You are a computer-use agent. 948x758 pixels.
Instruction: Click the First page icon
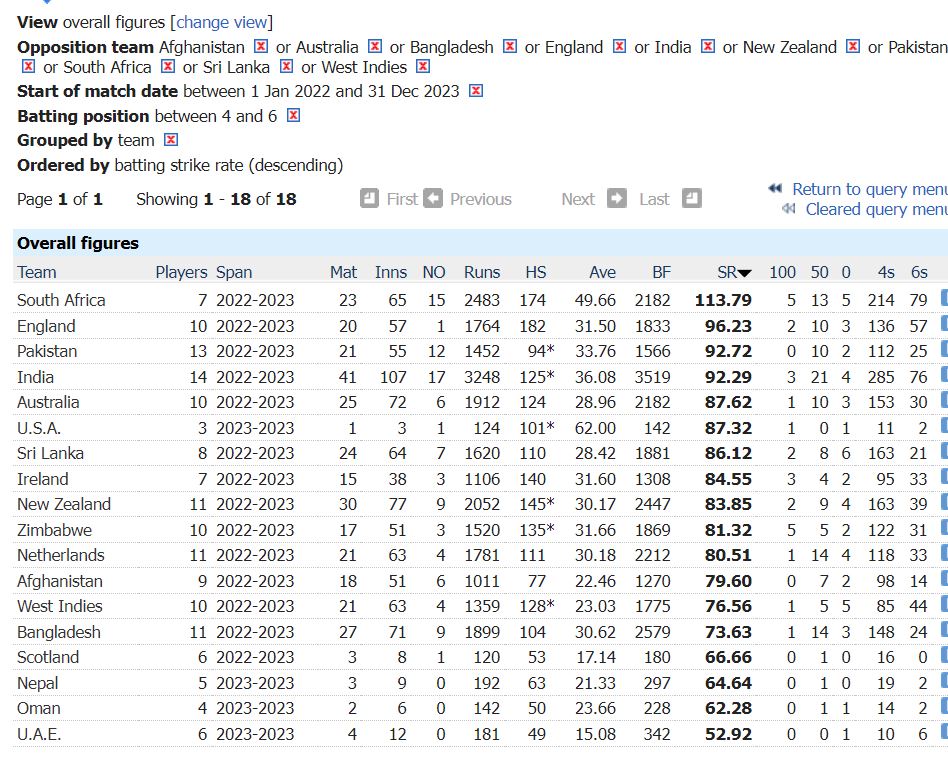(x=369, y=198)
